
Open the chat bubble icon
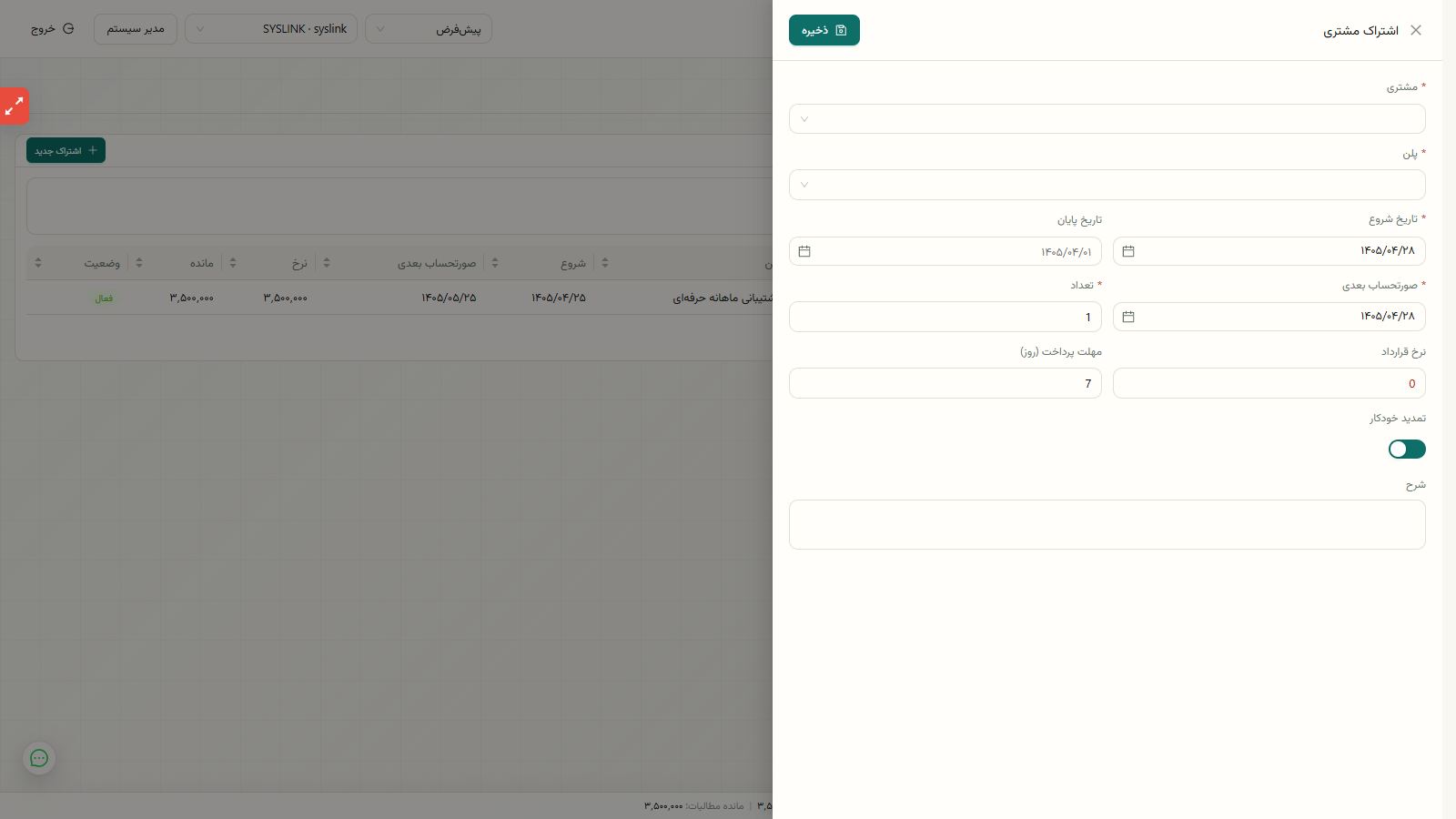click(39, 758)
